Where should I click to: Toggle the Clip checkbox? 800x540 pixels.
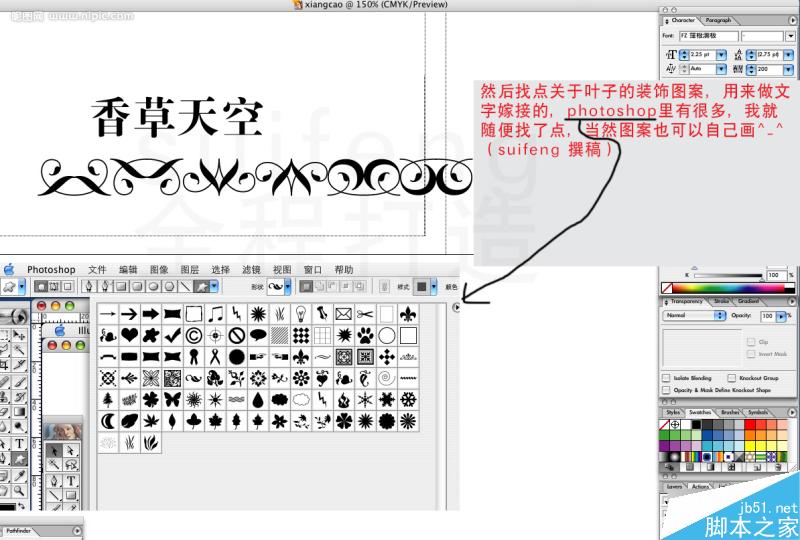click(x=751, y=342)
